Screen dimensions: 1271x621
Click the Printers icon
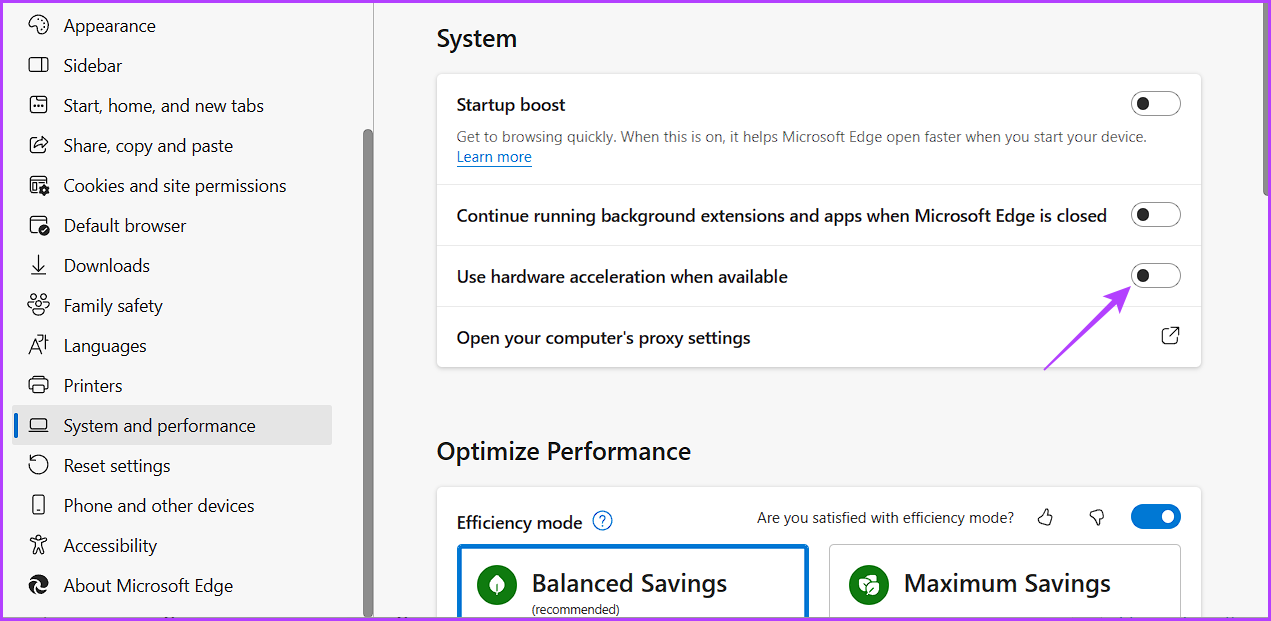[x=39, y=385]
